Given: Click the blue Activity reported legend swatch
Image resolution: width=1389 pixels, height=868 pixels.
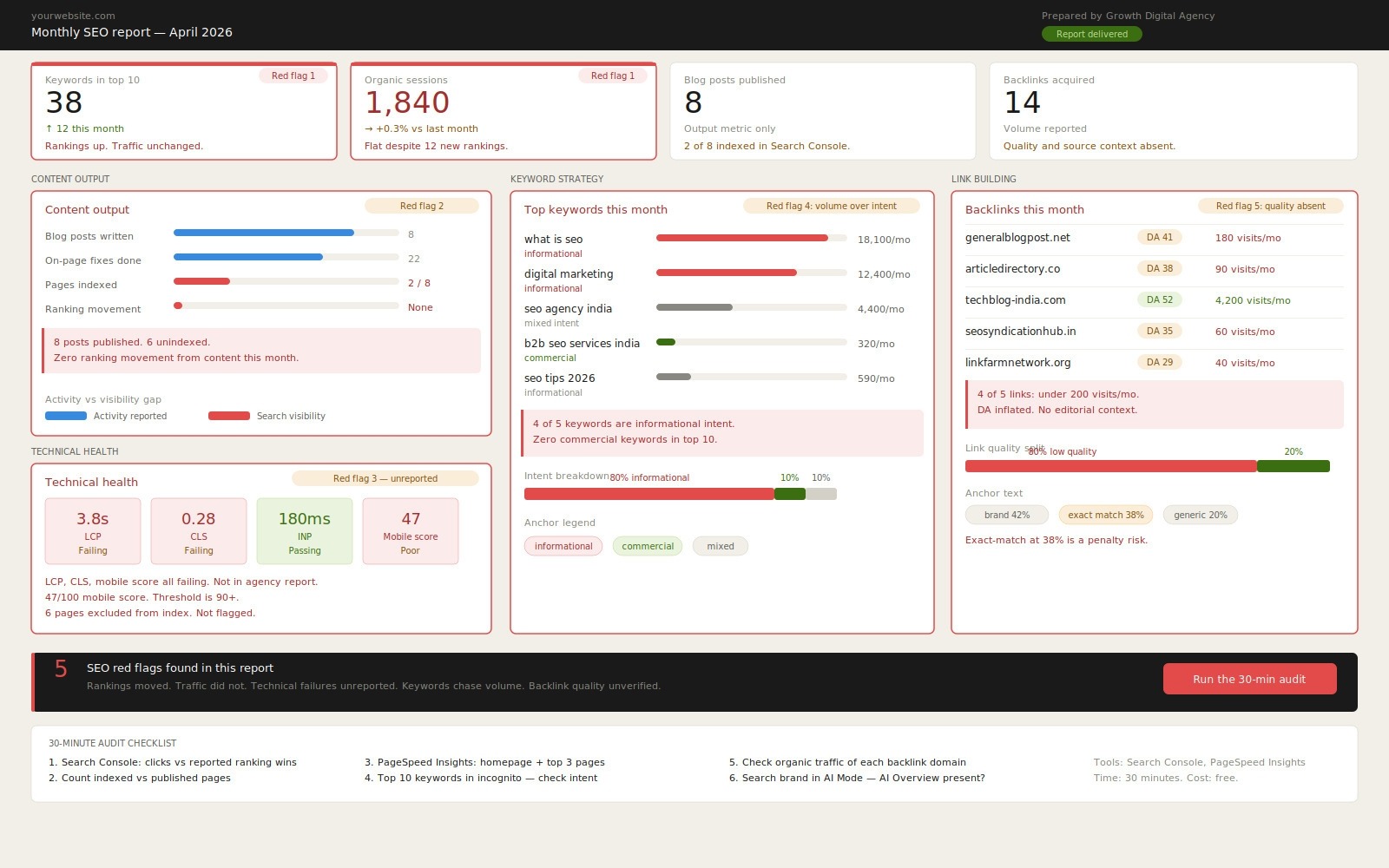Looking at the screenshot, I should pyautogui.click(x=66, y=416).
